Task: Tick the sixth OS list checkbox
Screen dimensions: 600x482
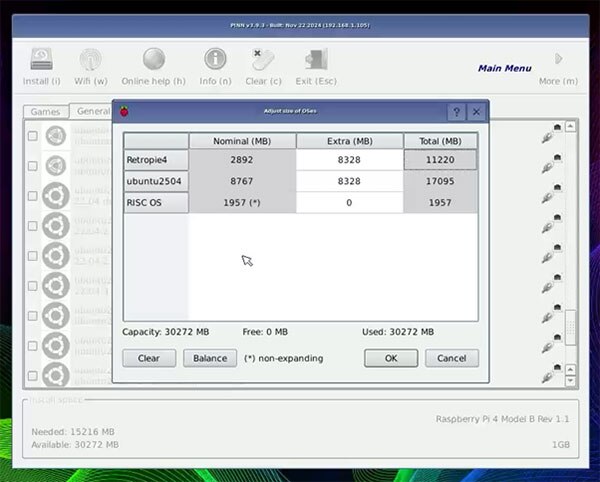Action: 33,286
